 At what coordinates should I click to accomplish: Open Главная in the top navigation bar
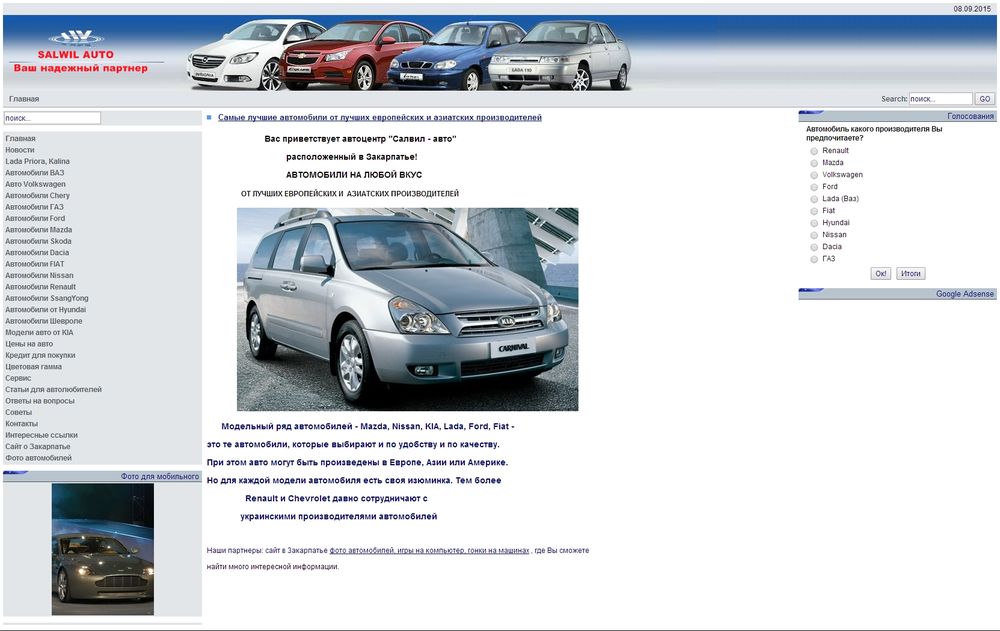point(24,99)
